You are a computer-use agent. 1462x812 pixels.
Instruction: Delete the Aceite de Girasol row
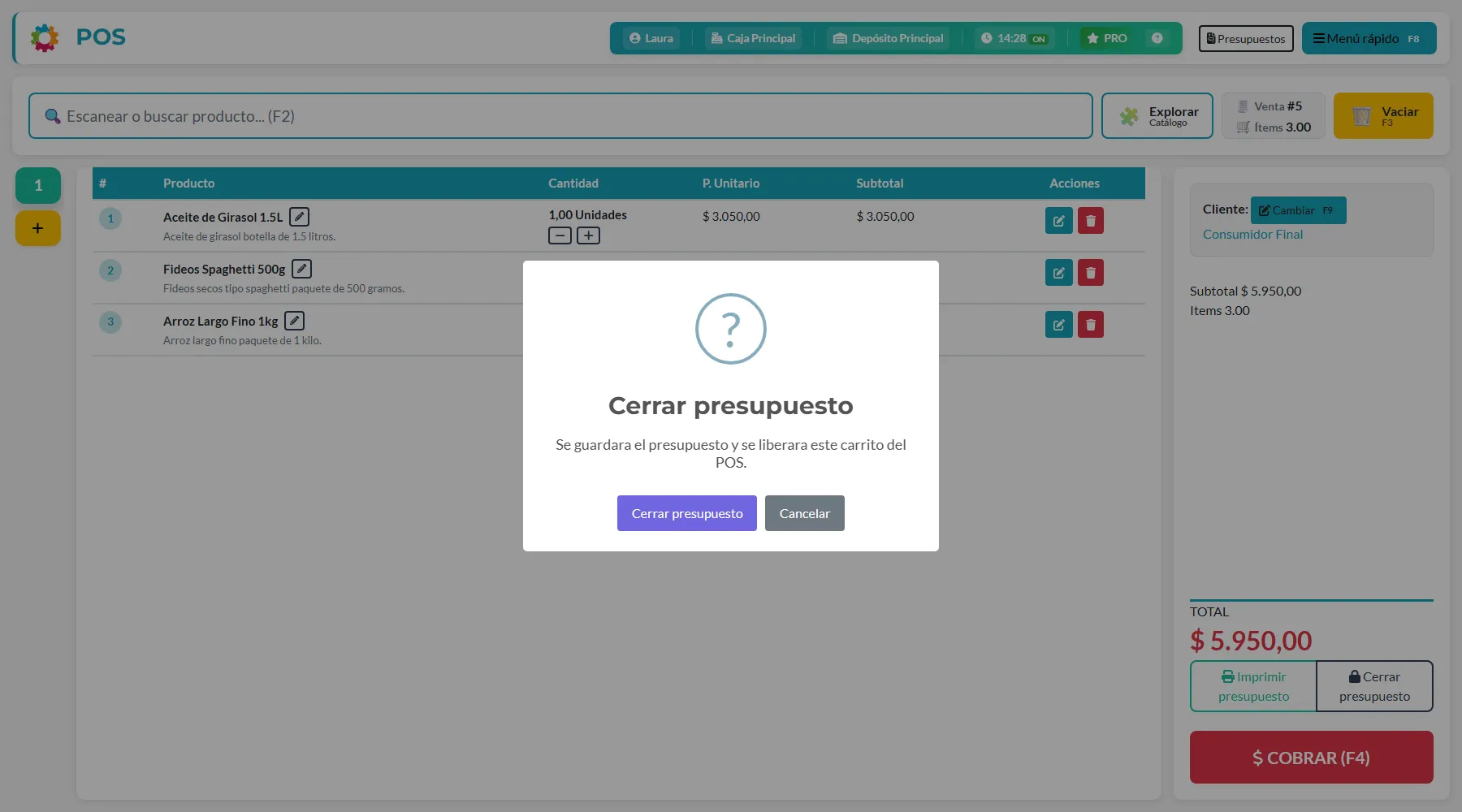click(x=1091, y=221)
